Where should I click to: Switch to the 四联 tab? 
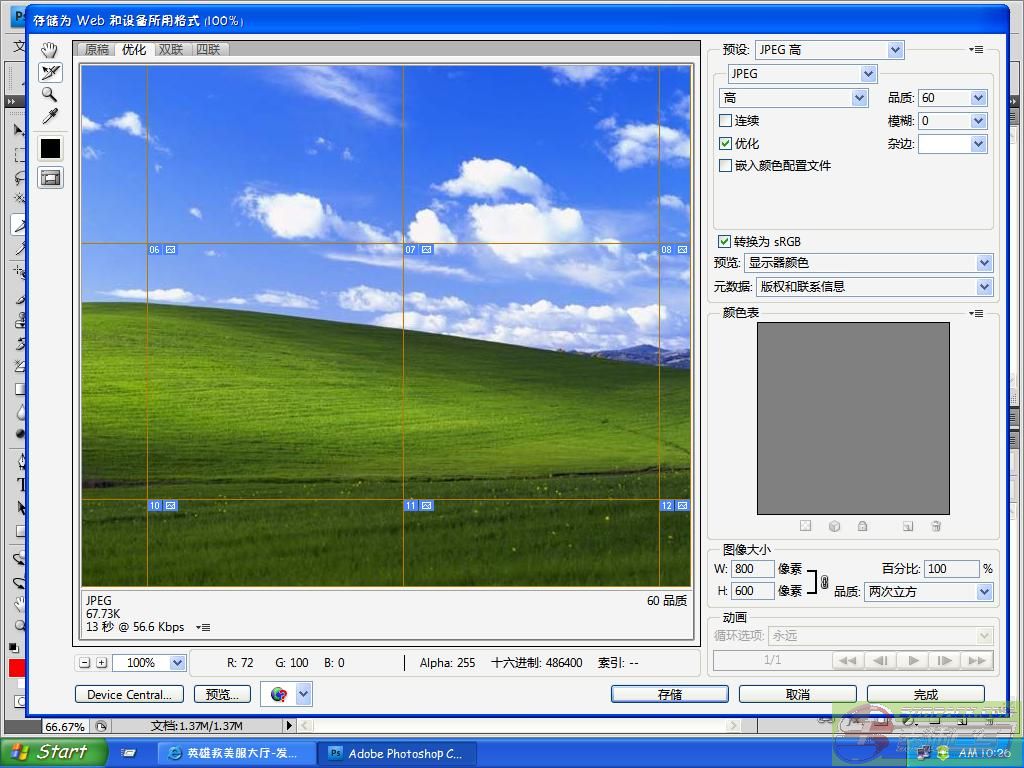point(208,50)
